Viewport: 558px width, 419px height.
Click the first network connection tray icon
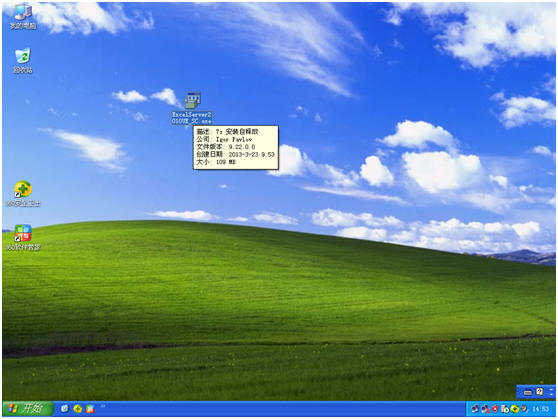pyautogui.click(x=475, y=409)
